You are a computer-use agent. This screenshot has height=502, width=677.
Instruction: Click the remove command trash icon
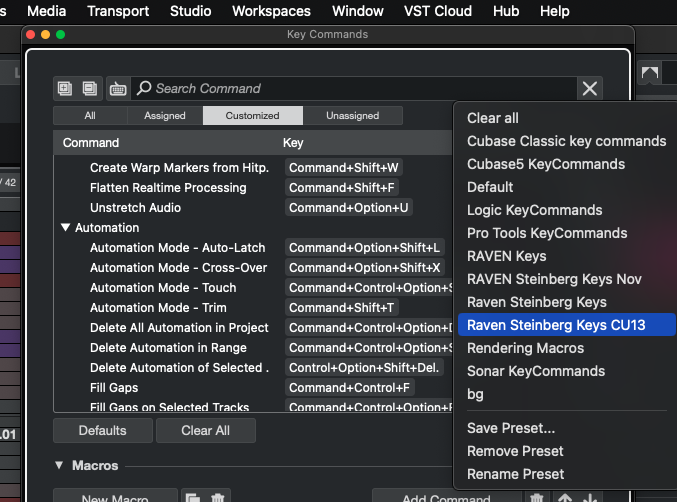(536, 496)
